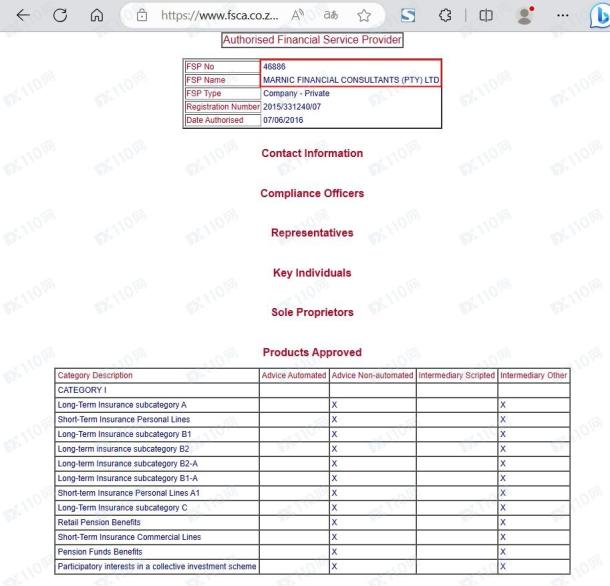Open the Bing Copilot sidebar
This screenshot has width=610, height=586.
click(600, 16)
